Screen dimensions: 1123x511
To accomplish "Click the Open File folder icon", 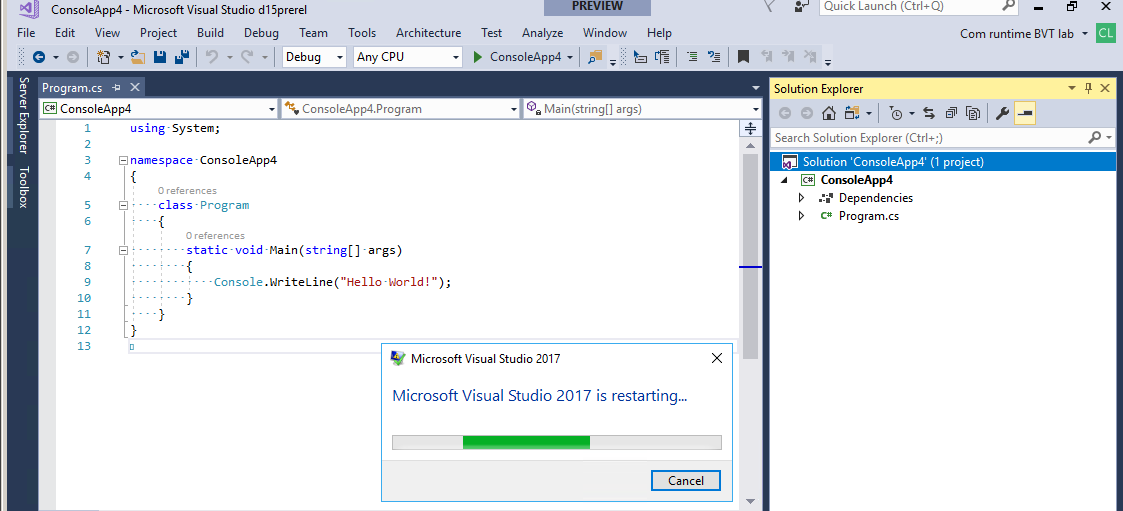I will (138, 57).
